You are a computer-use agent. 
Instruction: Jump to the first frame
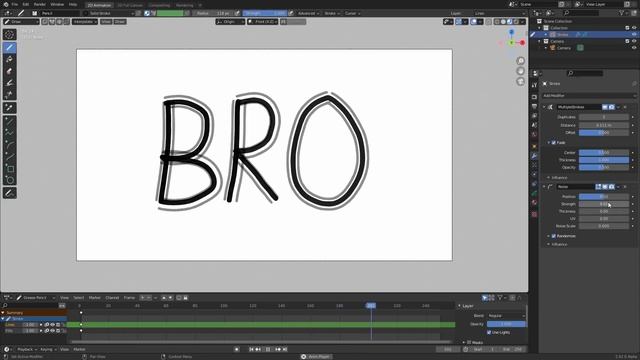251,349
